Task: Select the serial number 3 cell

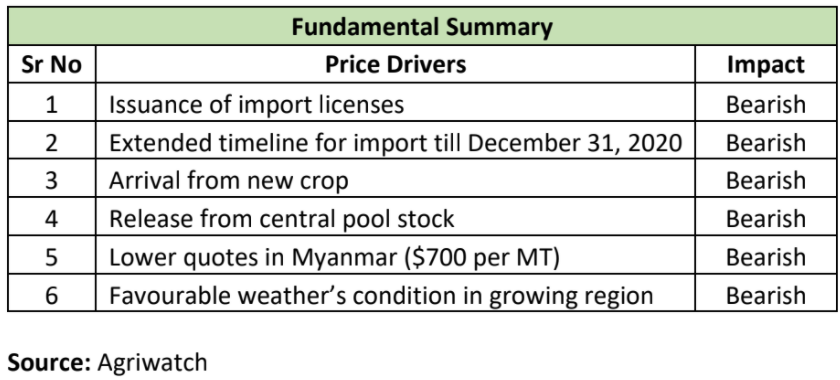Action: click(51, 178)
